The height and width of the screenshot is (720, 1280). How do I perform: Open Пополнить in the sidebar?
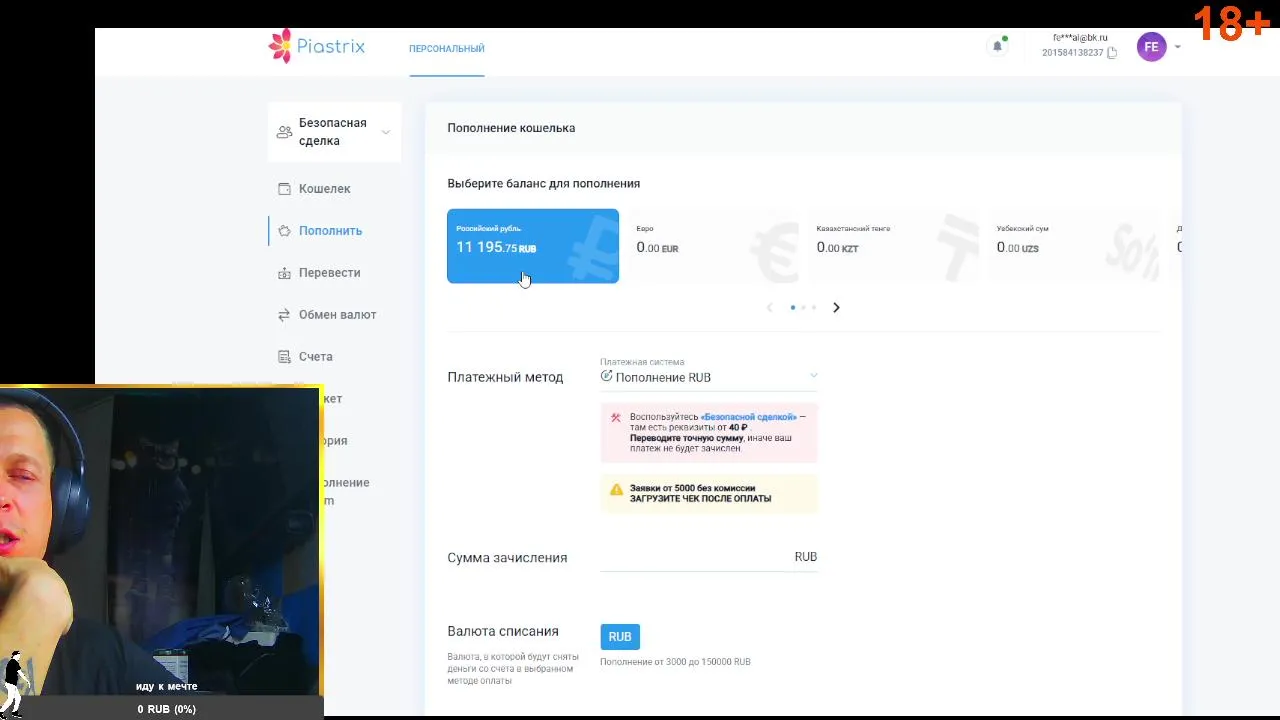click(330, 231)
